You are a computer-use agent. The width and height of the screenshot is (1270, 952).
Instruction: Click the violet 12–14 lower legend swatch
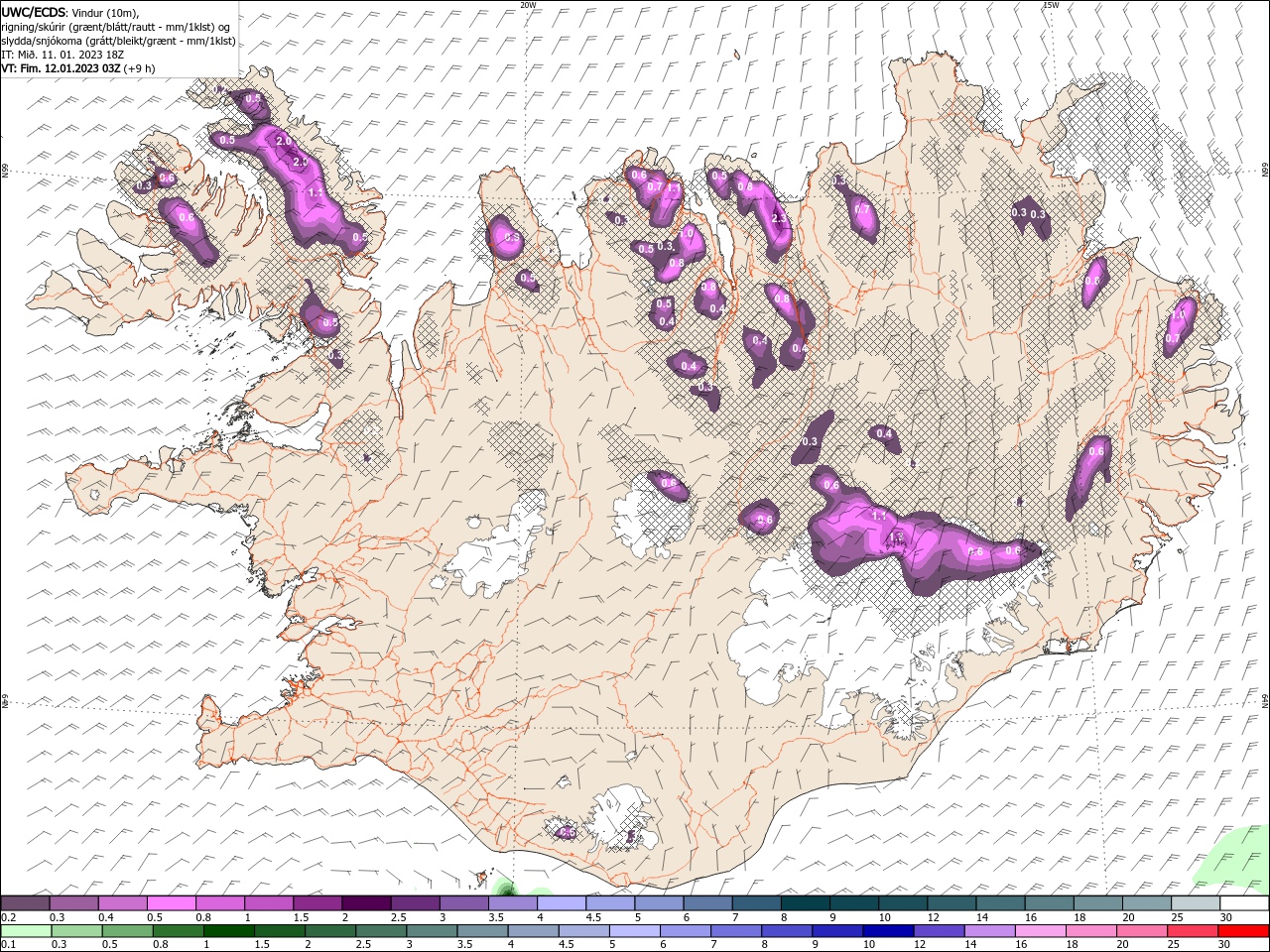938,931
